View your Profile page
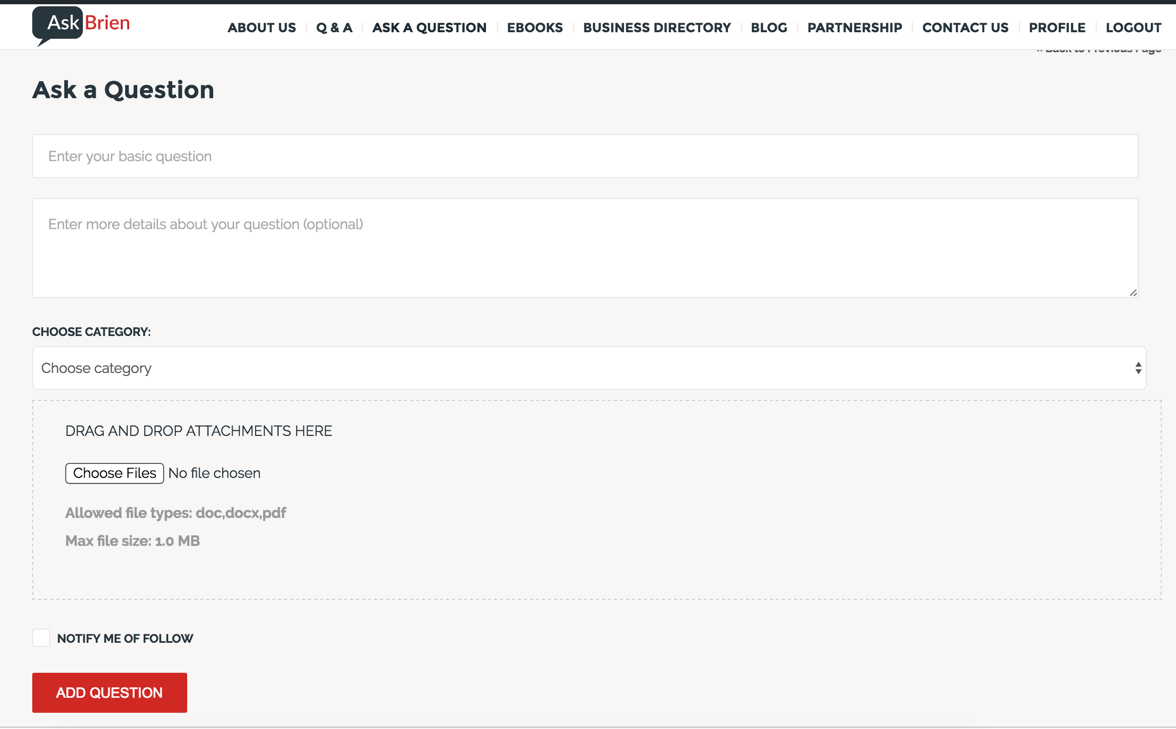The image size is (1176, 729). 1056,28
